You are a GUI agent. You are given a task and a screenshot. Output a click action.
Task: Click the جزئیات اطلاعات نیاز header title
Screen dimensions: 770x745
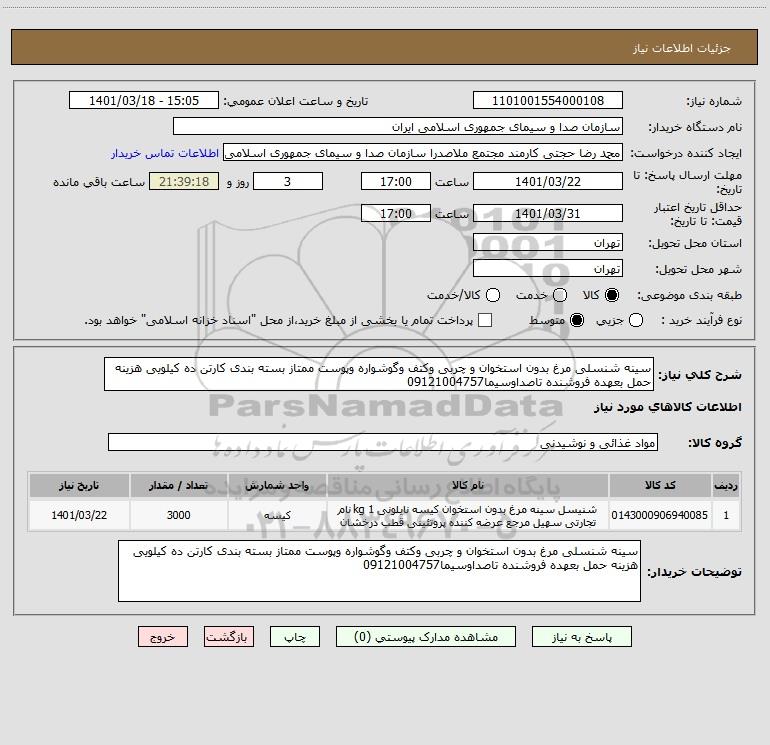[x=682, y=48]
